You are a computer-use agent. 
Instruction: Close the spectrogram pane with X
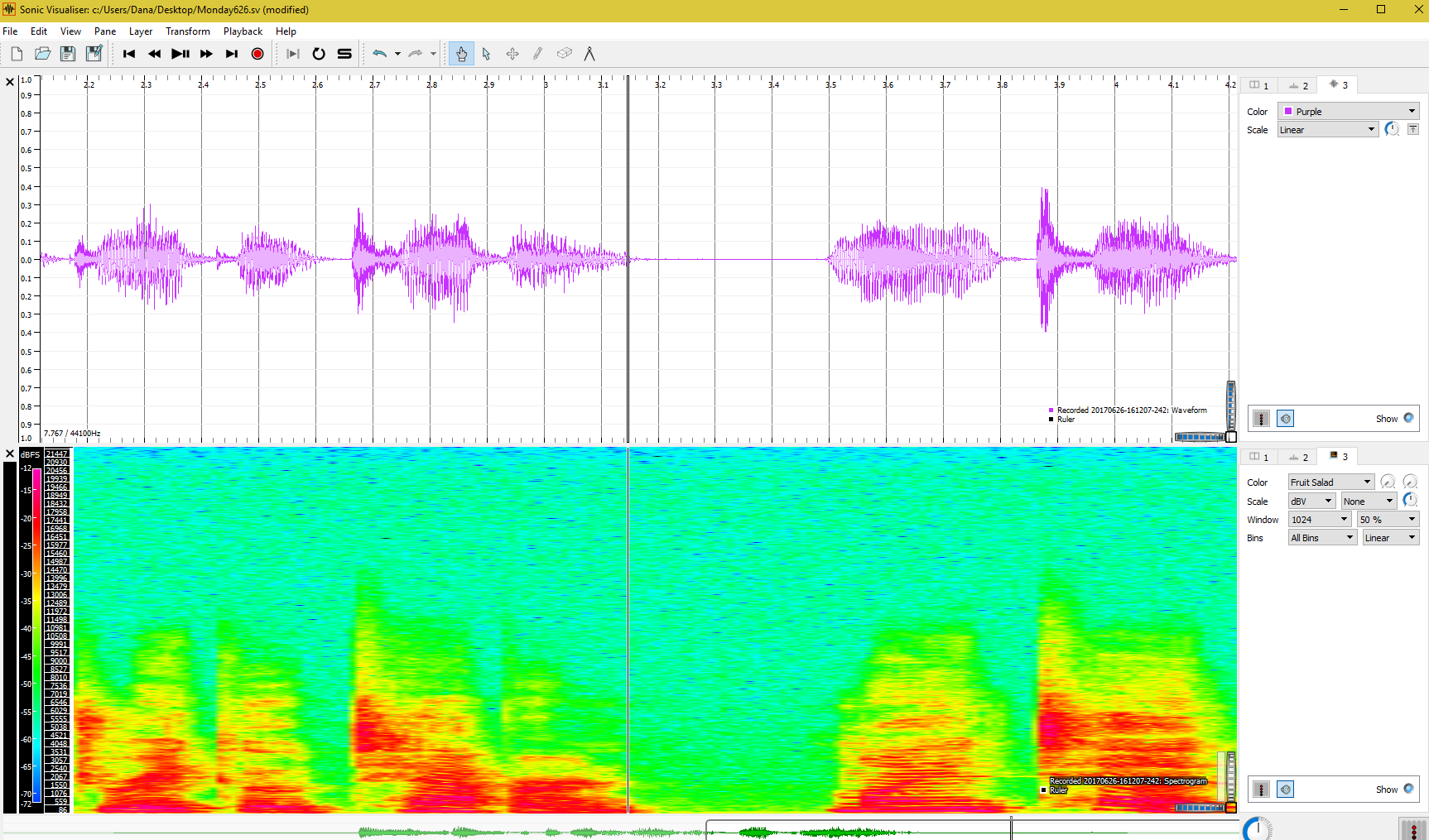coord(10,454)
